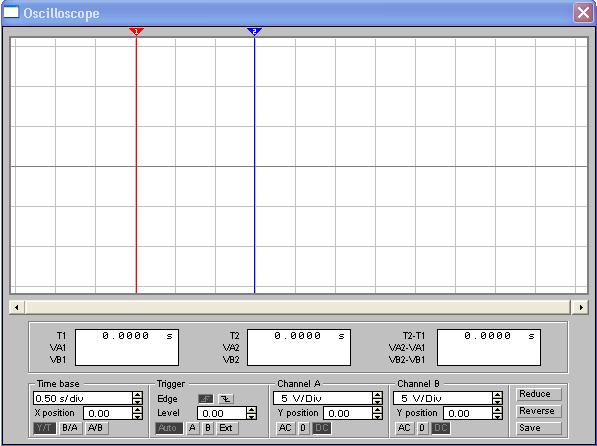597x446 pixels.
Task: Set trigger source to channel B
Action: tap(208, 428)
